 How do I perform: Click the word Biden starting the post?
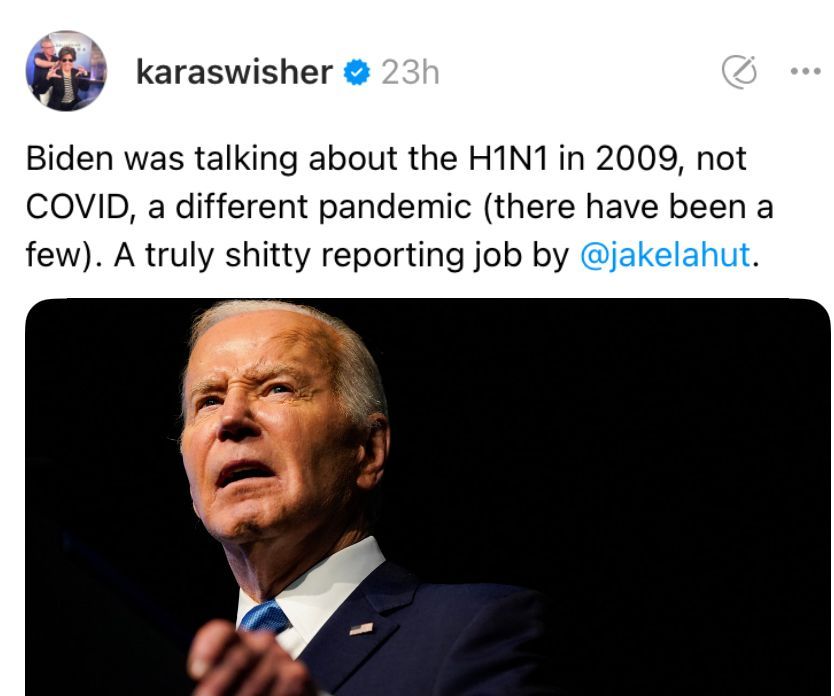tap(70, 158)
